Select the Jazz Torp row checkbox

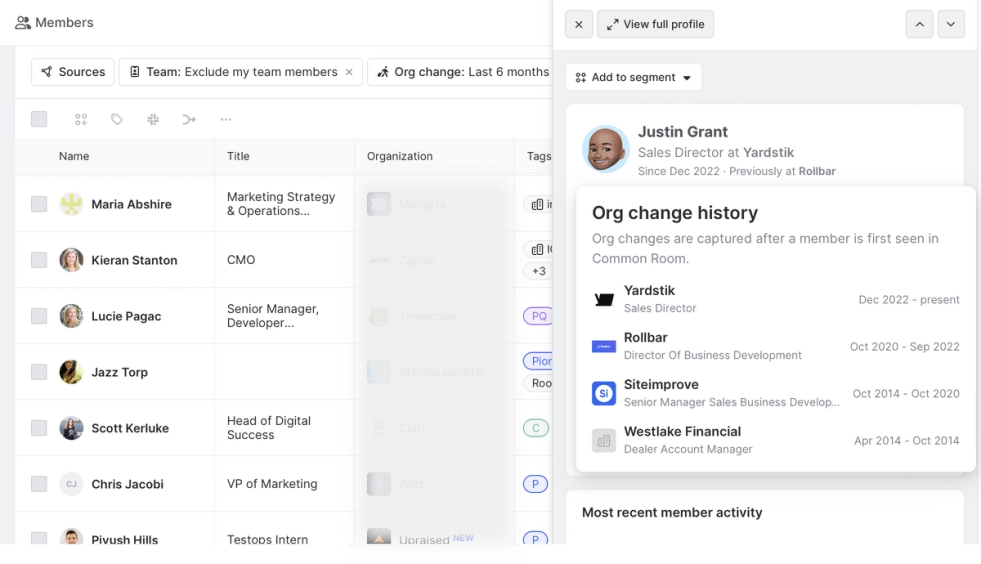pos(39,372)
